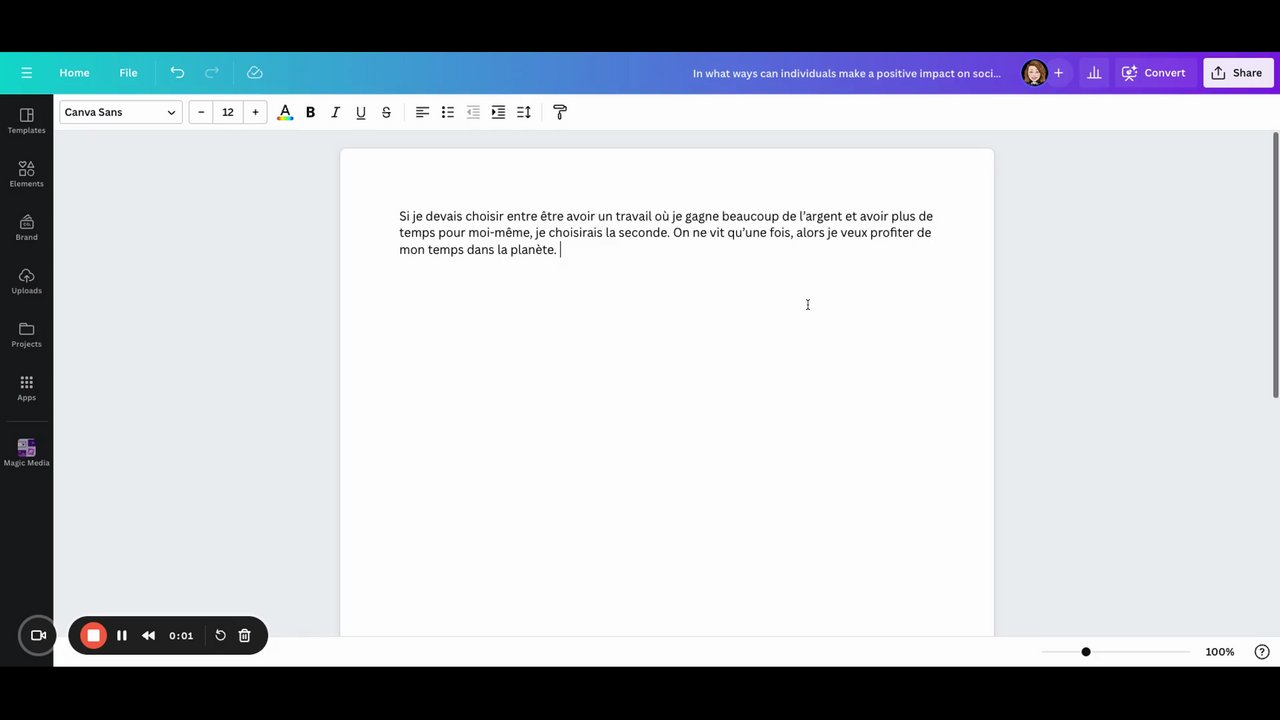Restart the recording
Viewport: 1280px width, 720px height.
coord(220,635)
